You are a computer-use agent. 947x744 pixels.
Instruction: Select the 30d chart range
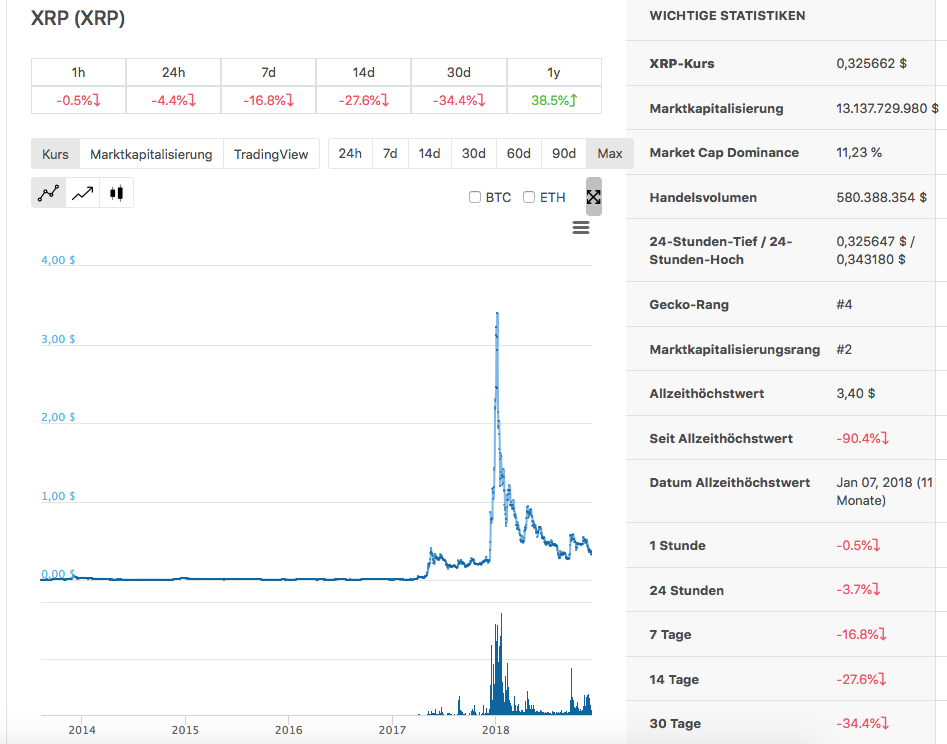[473, 153]
